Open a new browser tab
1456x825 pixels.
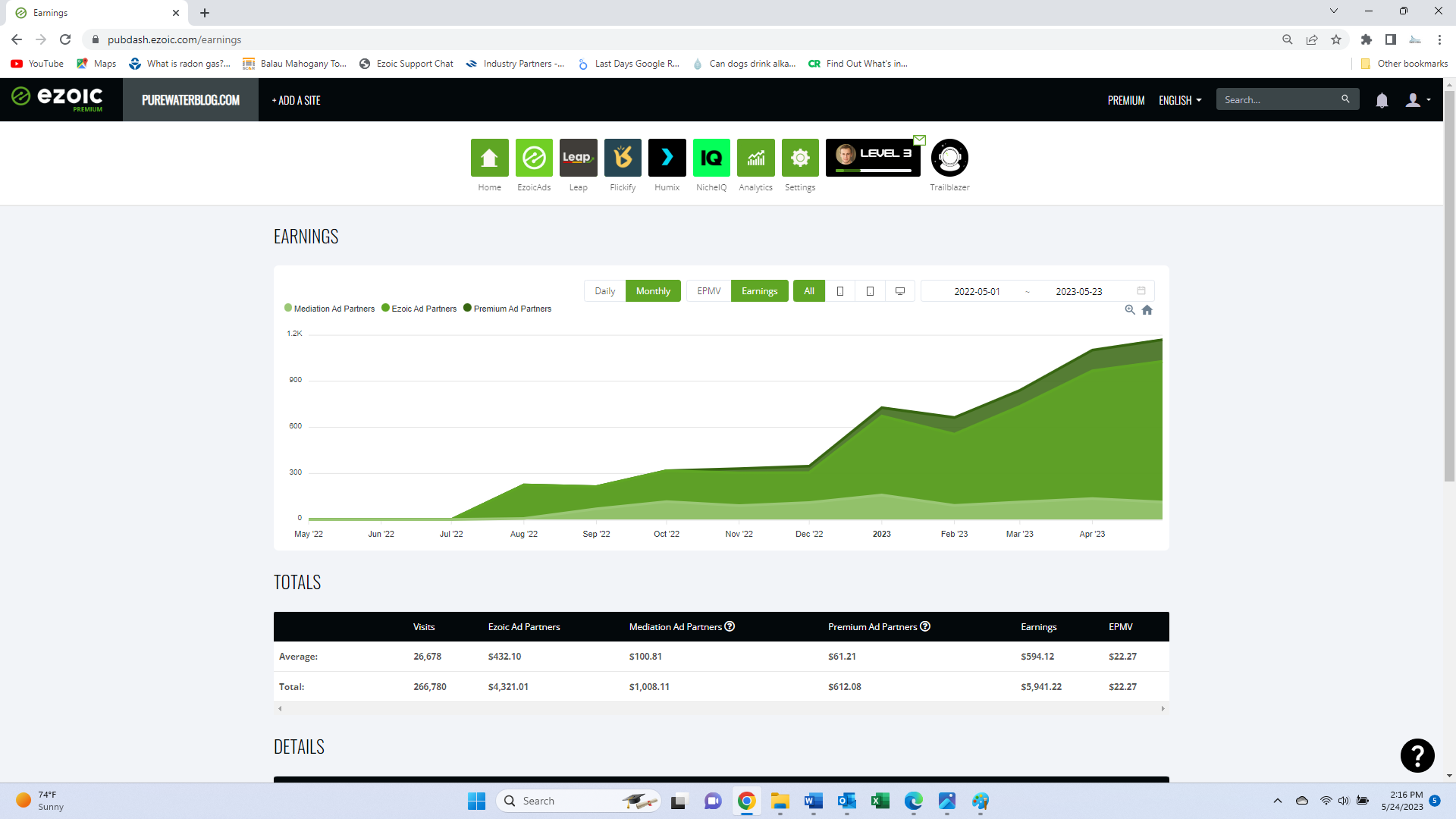tap(205, 13)
